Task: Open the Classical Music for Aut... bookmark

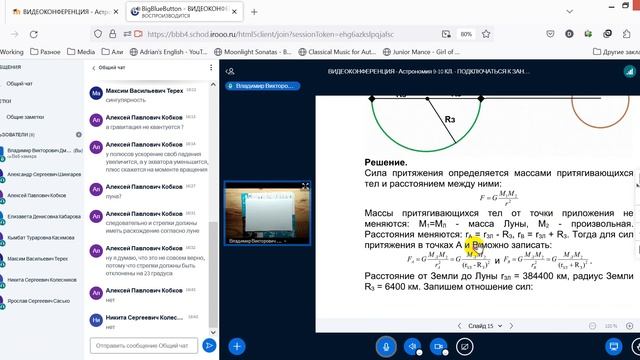Action: click(337, 52)
